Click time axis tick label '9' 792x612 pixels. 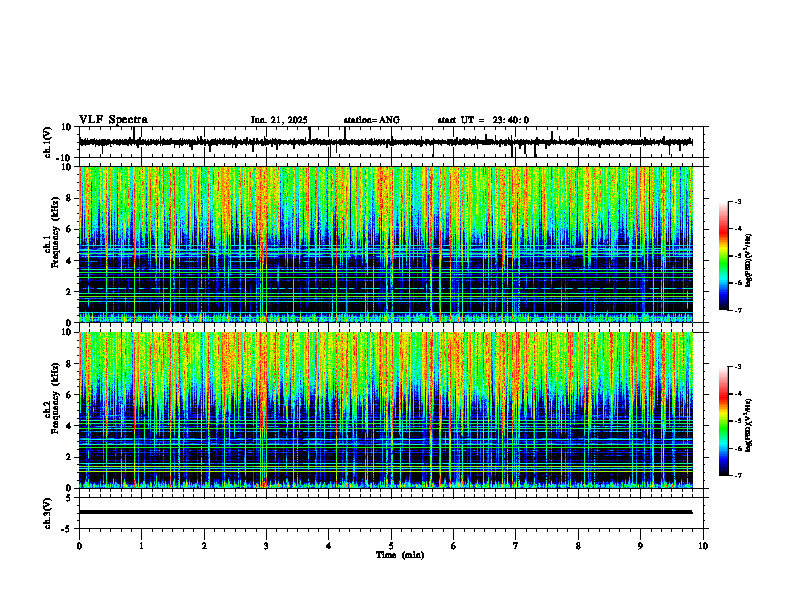coord(640,546)
